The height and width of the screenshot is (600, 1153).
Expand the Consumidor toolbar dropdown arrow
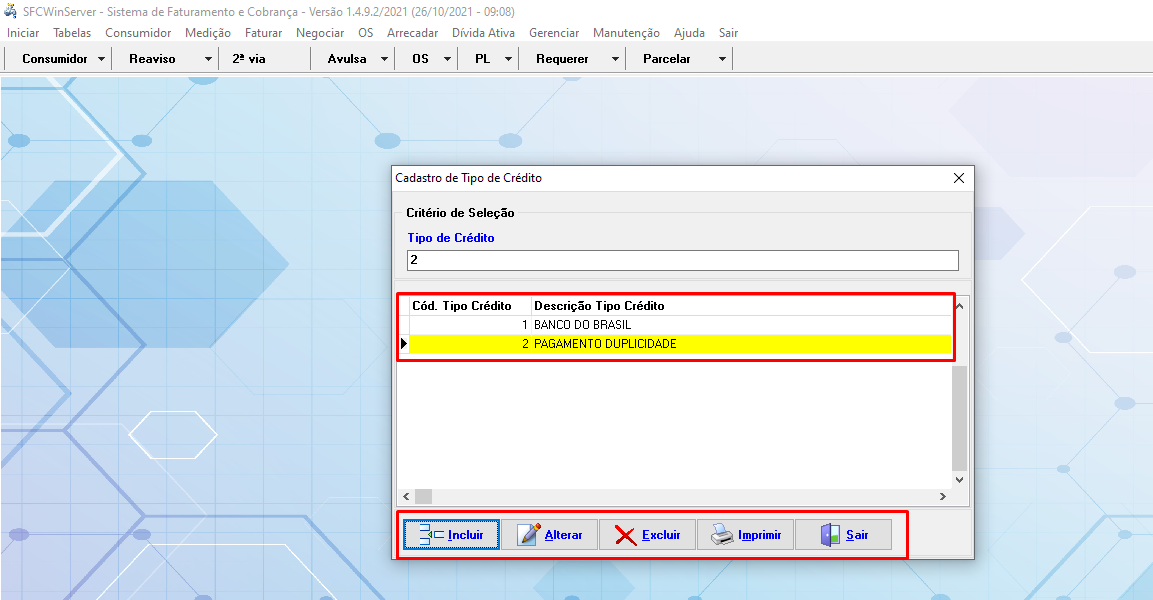[x=102, y=59]
